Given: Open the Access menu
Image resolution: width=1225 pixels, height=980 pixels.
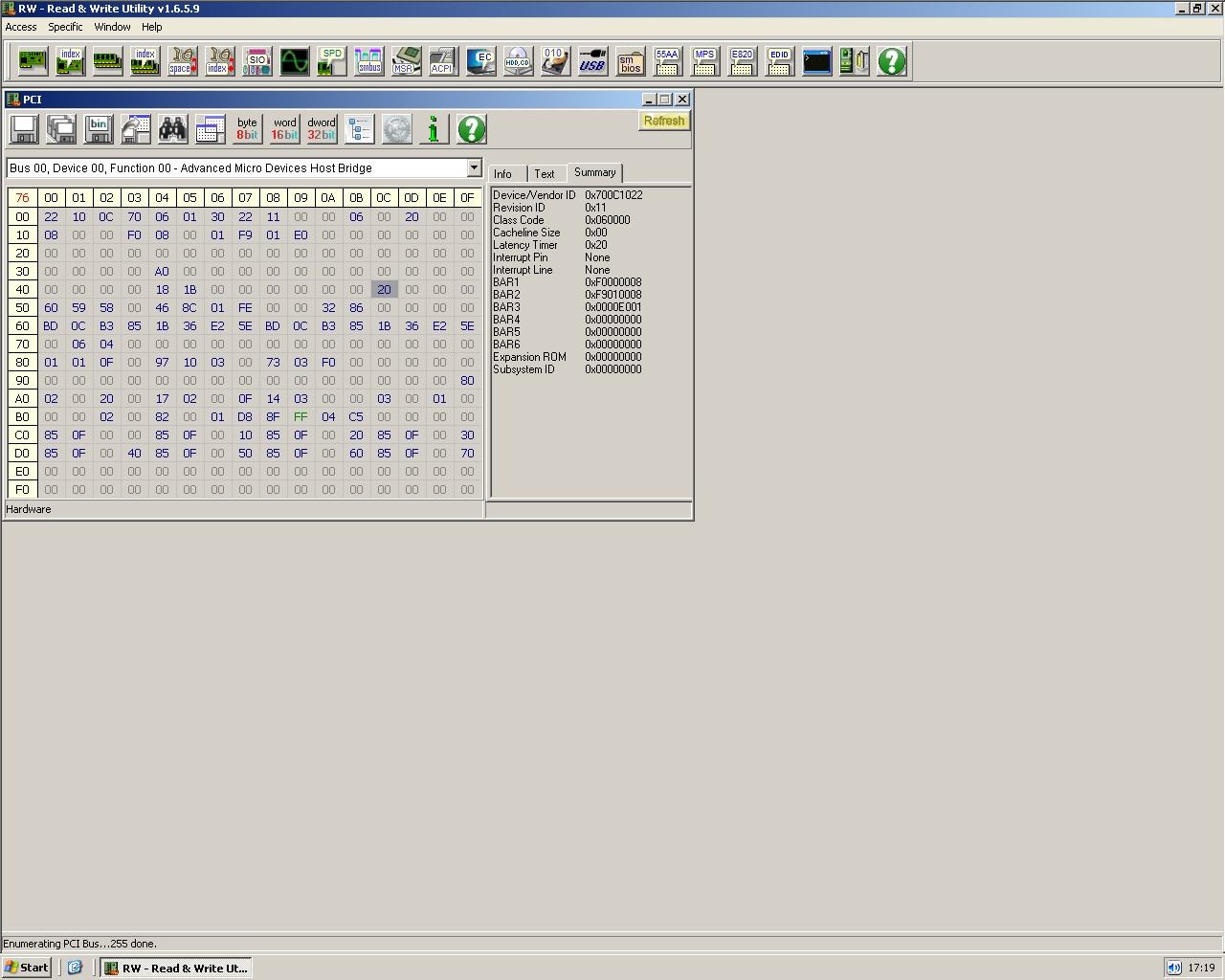Looking at the screenshot, I should point(21,27).
